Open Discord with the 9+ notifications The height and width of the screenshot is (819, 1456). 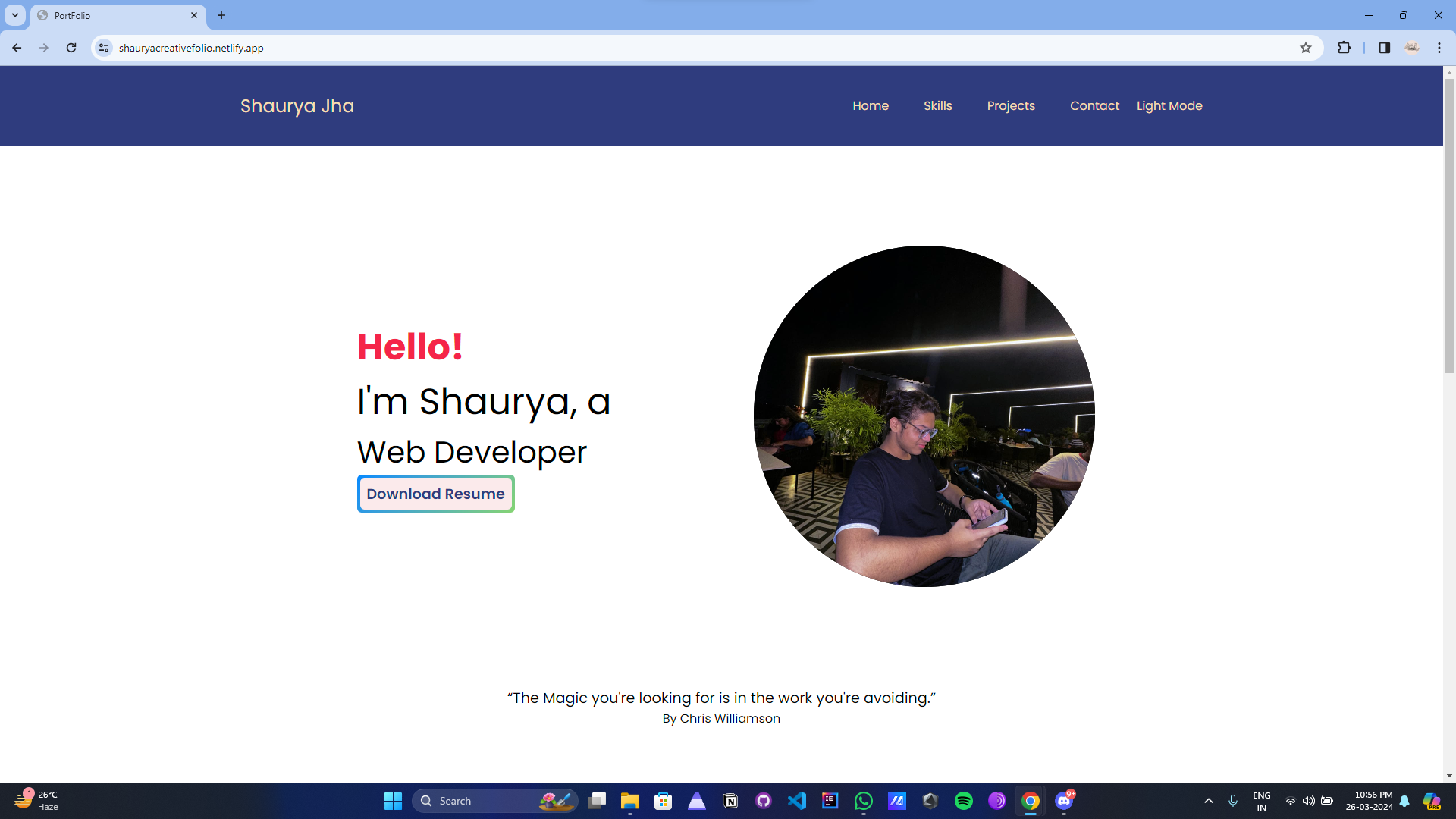(x=1065, y=800)
